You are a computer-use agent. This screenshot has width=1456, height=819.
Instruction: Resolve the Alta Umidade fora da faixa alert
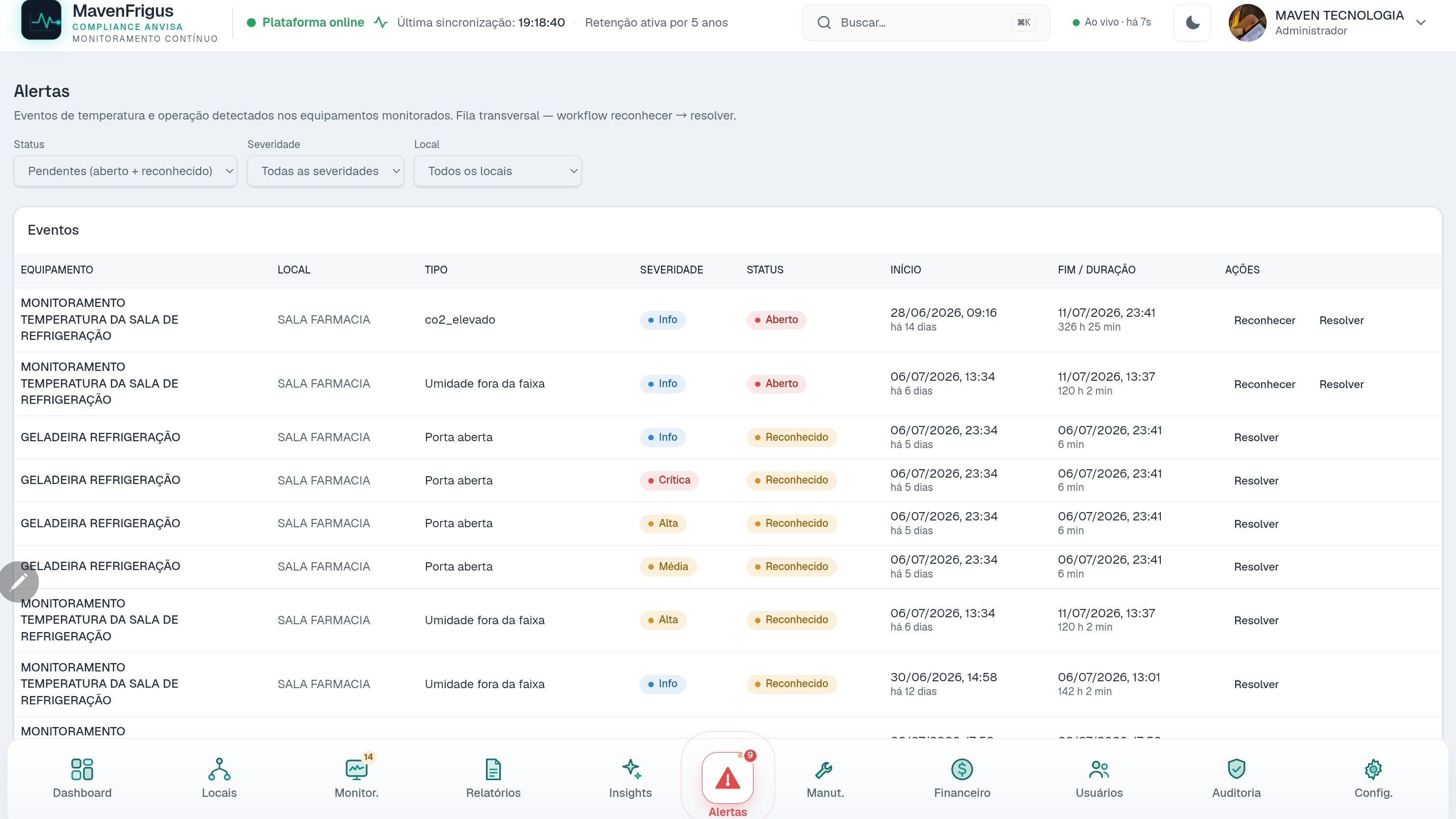coord(1256,620)
